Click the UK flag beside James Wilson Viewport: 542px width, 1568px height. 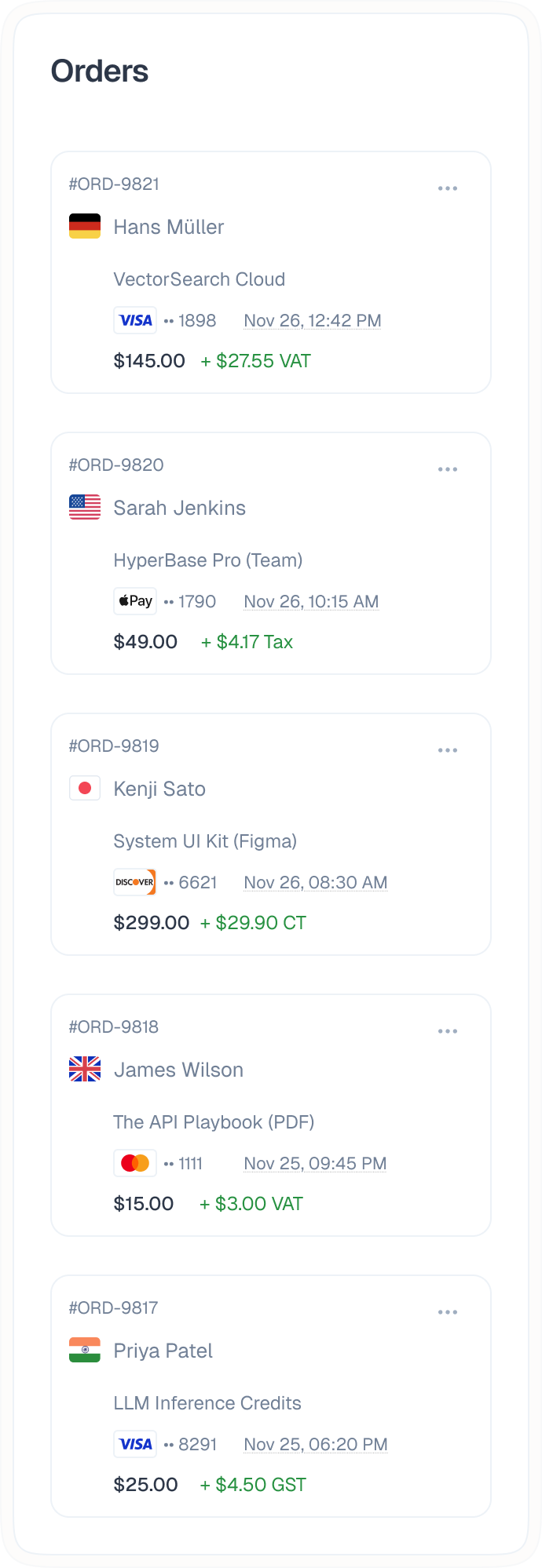tap(85, 1069)
